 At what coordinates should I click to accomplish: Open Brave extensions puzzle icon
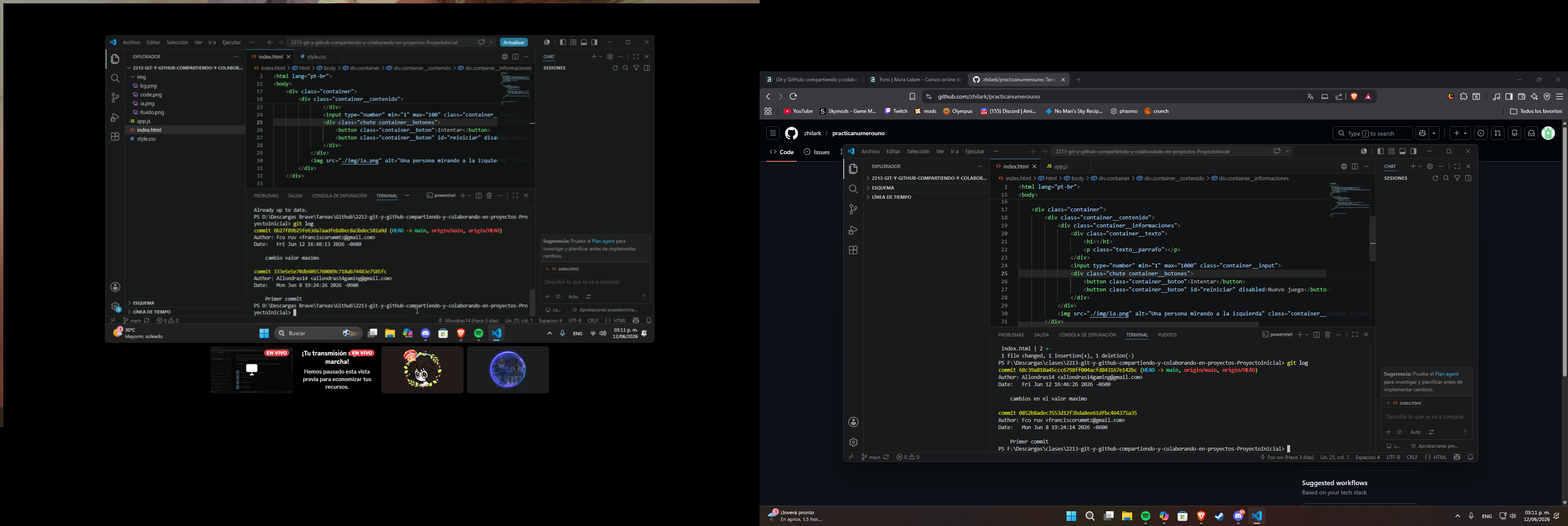(x=1463, y=97)
